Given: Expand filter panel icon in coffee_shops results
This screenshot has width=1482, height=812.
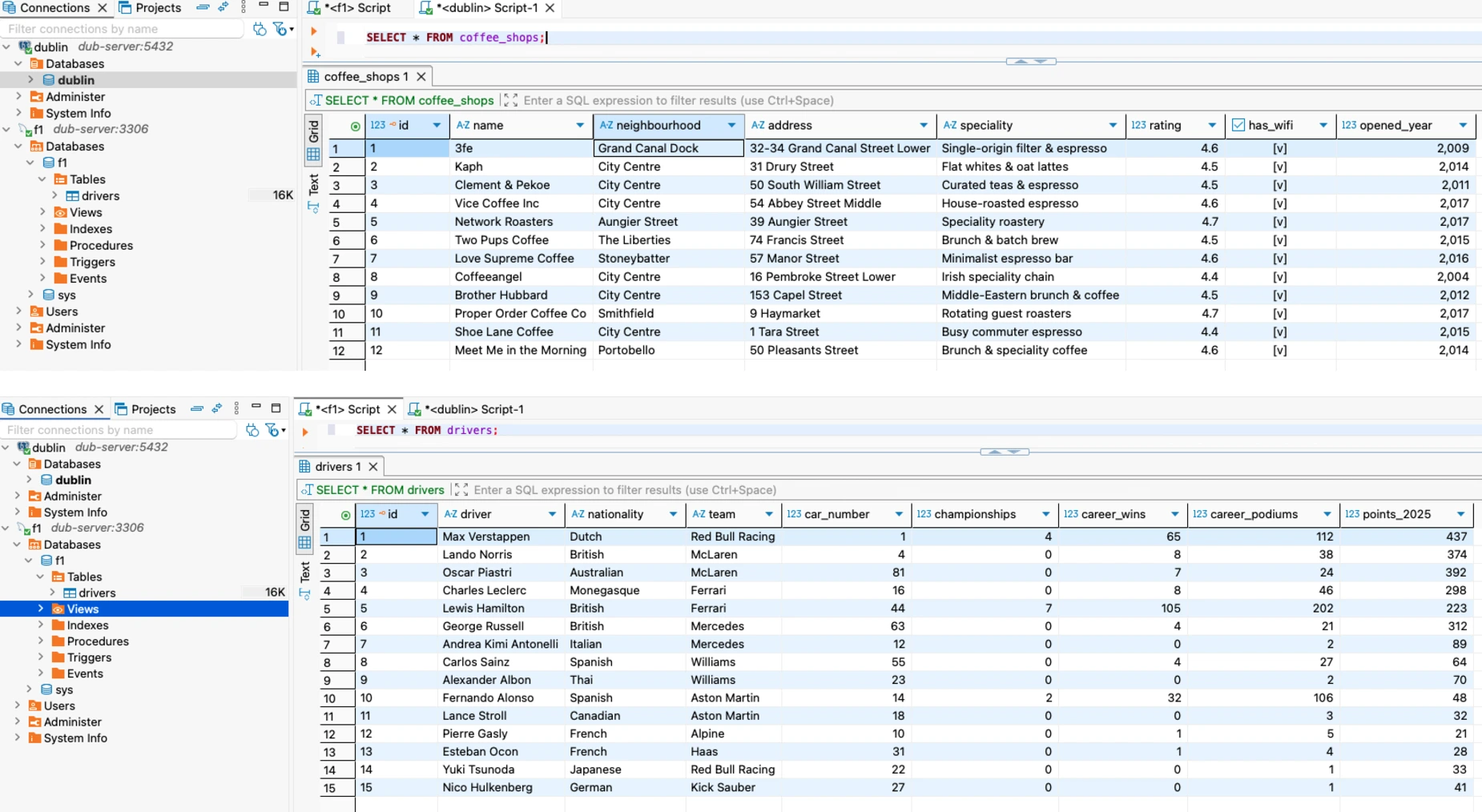Looking at the screenshot, I should 510,100.
